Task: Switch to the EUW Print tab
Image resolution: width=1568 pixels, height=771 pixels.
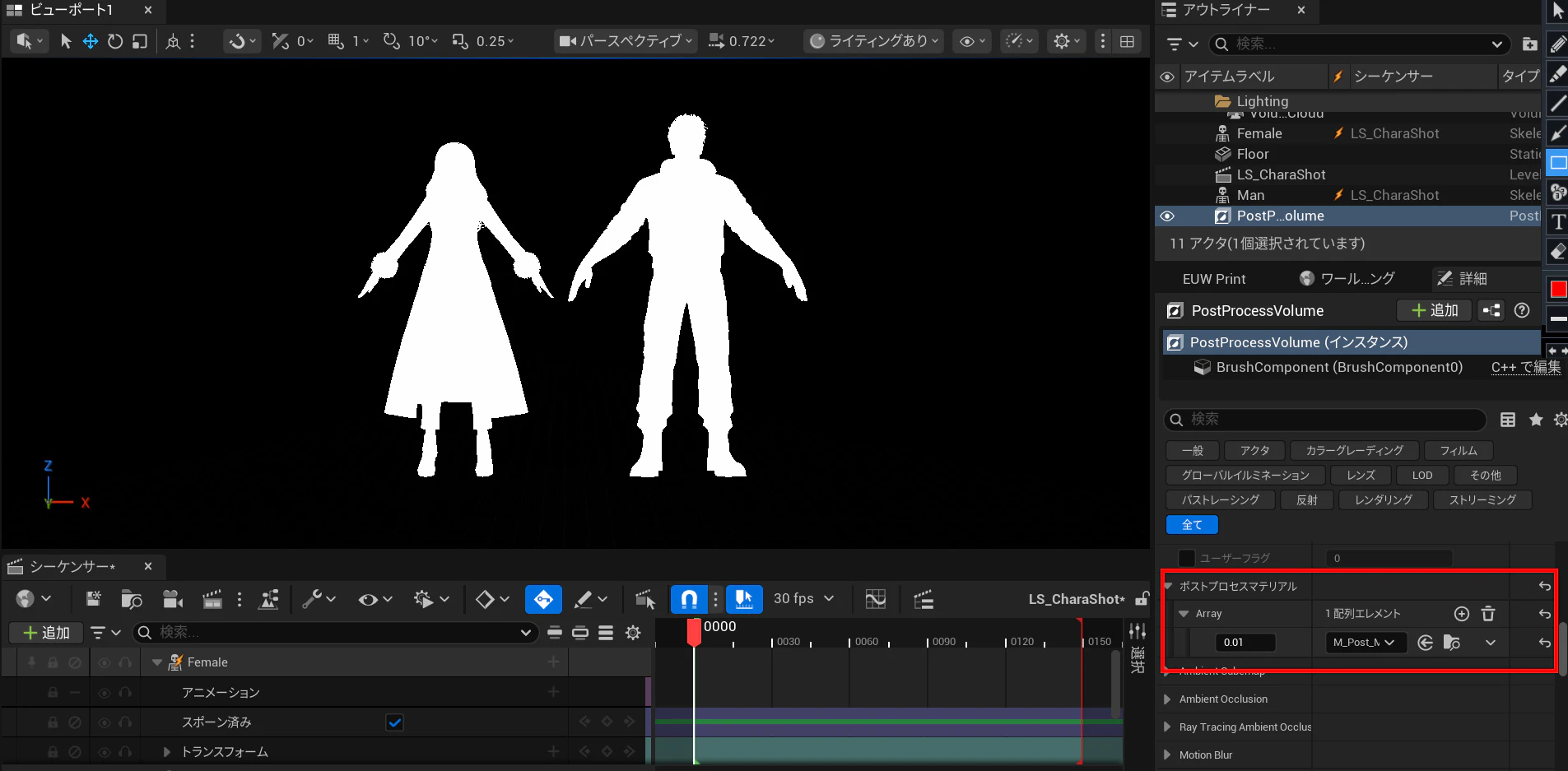Action: coord(1214,279)
